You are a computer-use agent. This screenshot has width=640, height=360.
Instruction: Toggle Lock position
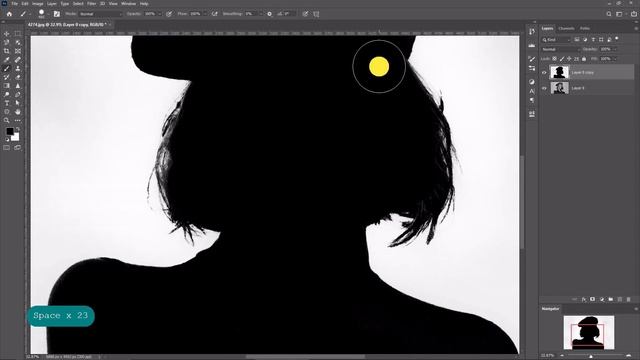pyautogui.click(x=569, y=59)
